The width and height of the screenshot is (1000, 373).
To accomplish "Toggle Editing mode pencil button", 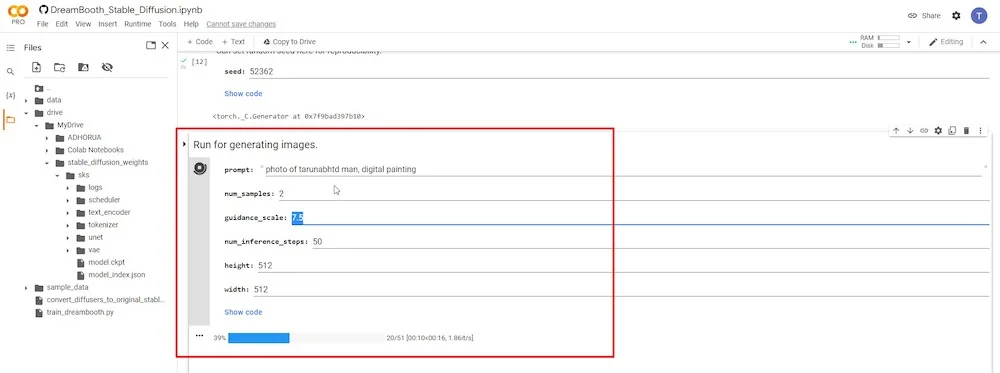I will tap(946, 41).
